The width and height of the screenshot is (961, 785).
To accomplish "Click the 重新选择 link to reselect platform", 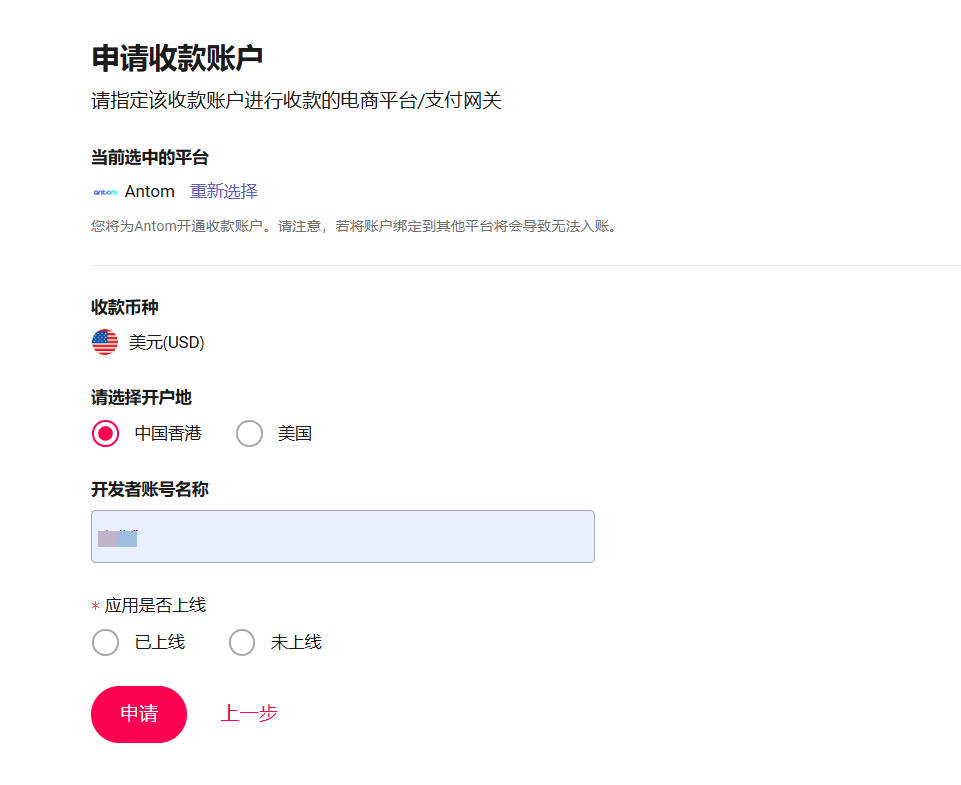I will point(224,191).
